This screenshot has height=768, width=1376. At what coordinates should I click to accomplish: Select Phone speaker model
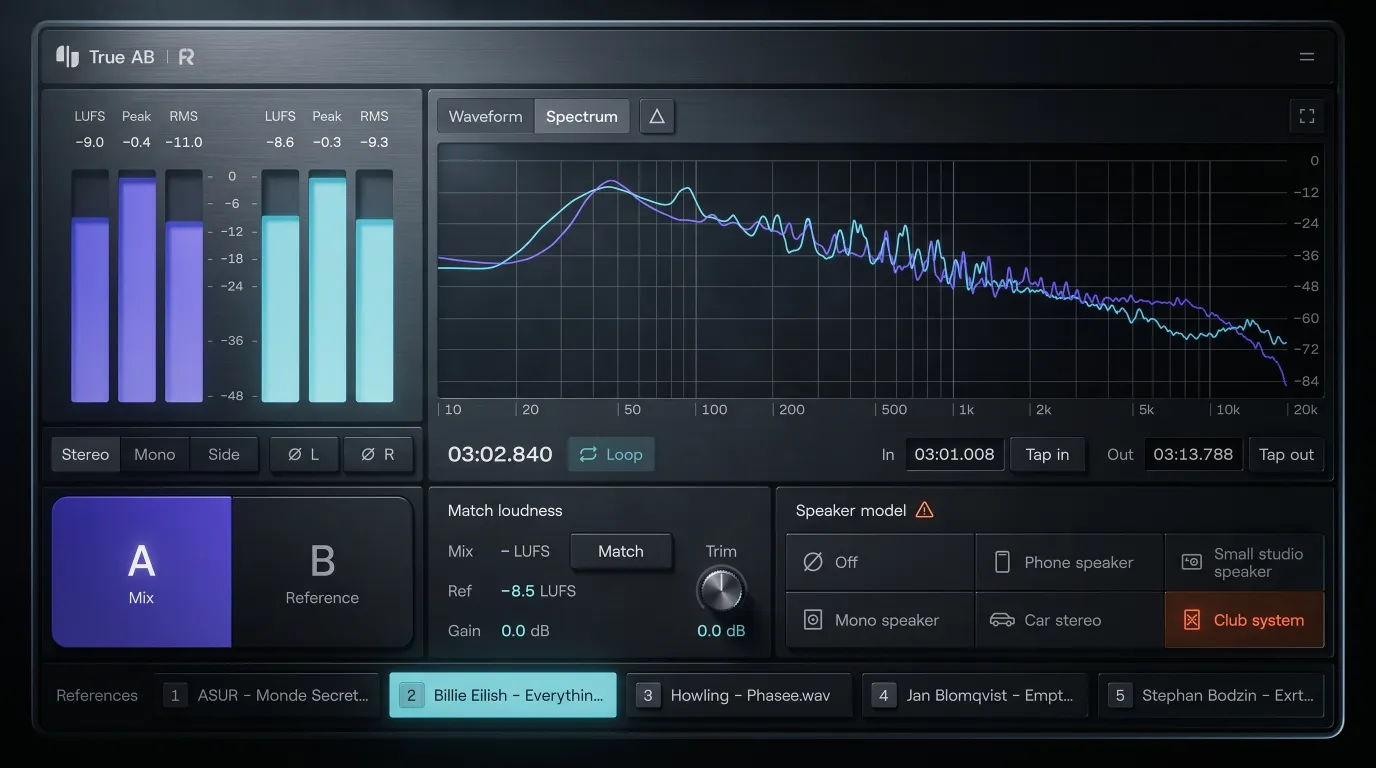1069,562
